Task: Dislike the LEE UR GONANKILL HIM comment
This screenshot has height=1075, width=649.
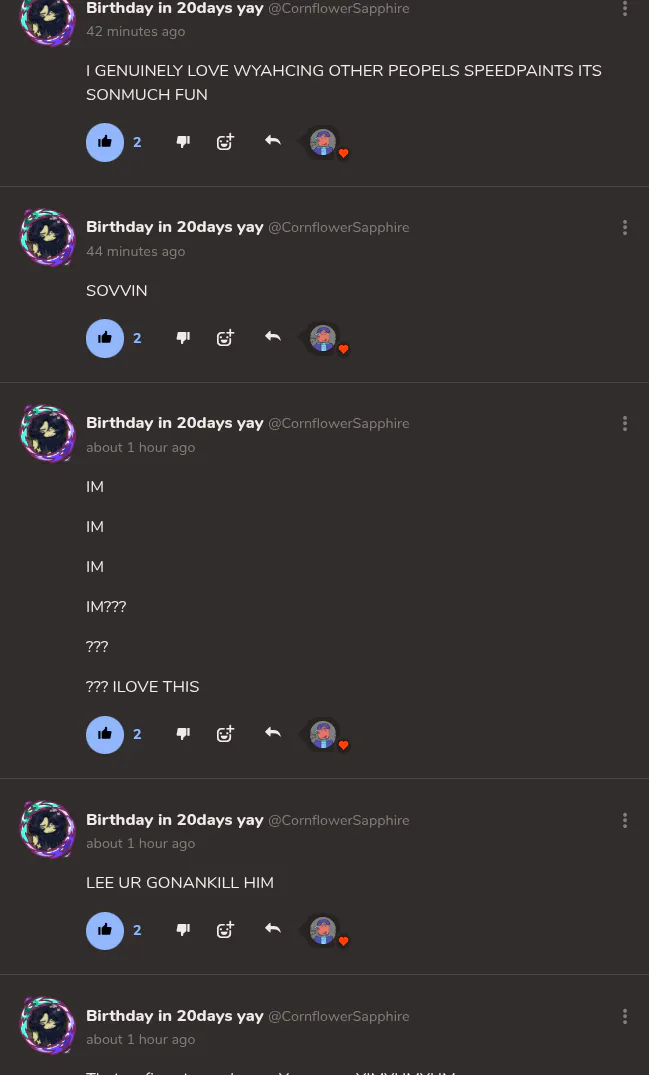Action: pyautogui.click(x=183, y=930)
